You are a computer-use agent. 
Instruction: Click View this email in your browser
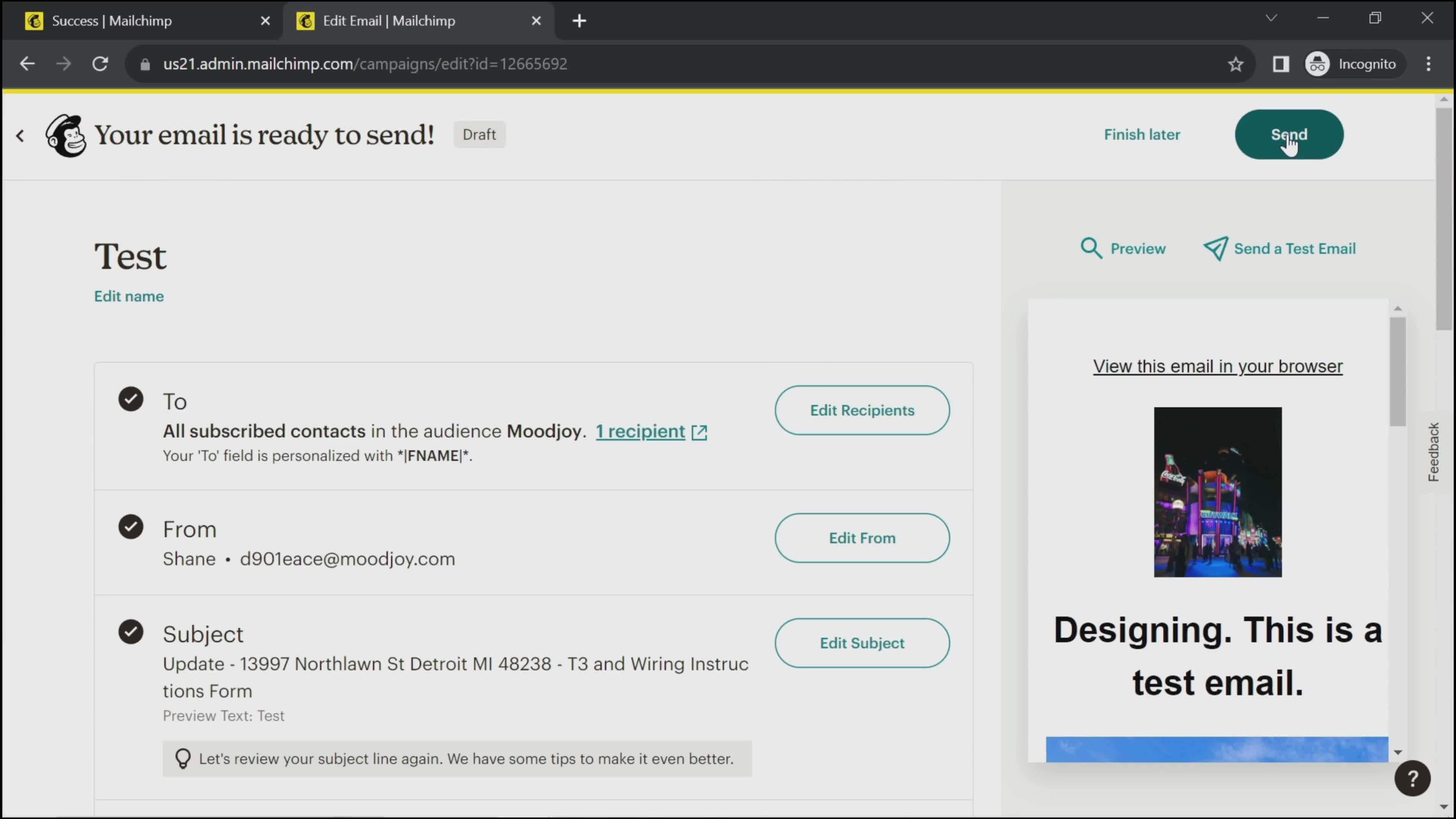click(1218, 366)
